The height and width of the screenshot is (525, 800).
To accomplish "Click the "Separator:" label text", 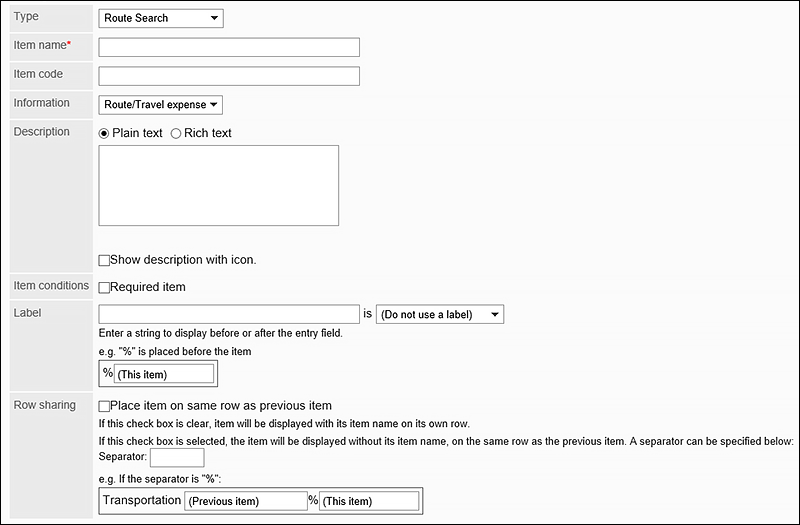I will click(x=122, y=457).
